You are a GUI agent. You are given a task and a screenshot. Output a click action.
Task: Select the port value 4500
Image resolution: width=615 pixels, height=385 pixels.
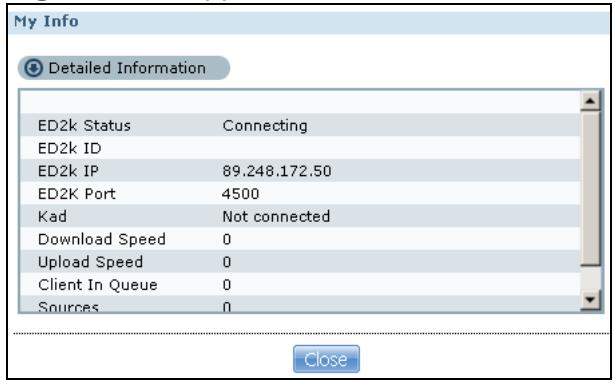tap(240, 194)
